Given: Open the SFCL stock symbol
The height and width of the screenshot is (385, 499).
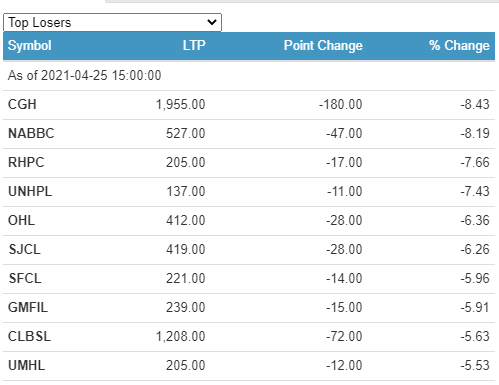Looking at the screenshot, I should [x=25, y=279].
